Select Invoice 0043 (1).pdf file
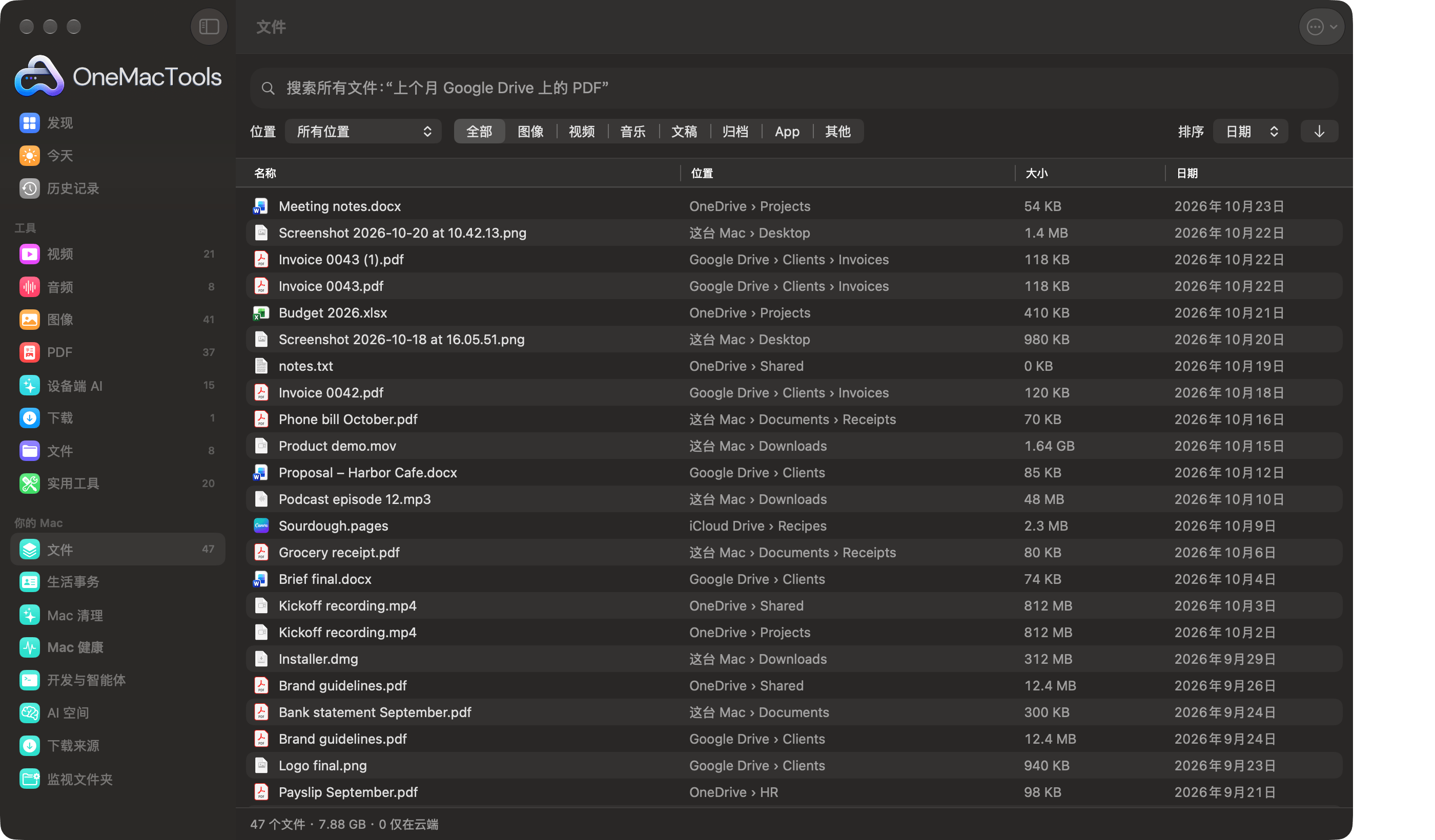Viewport: 1435px width, 840px height. [x=794, y=260]
